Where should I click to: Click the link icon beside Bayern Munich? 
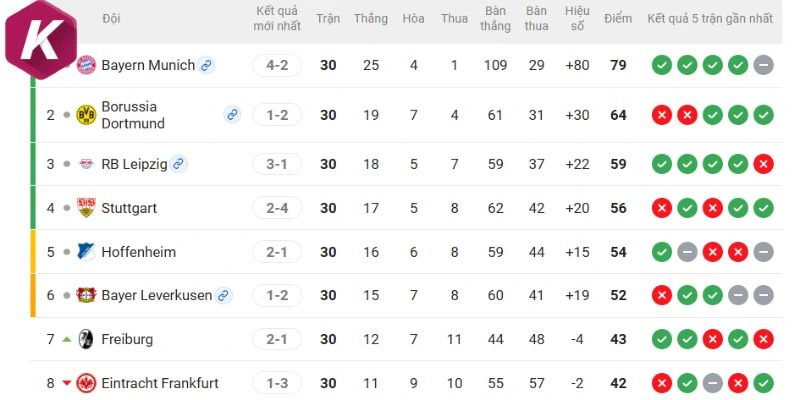point(206,65)
